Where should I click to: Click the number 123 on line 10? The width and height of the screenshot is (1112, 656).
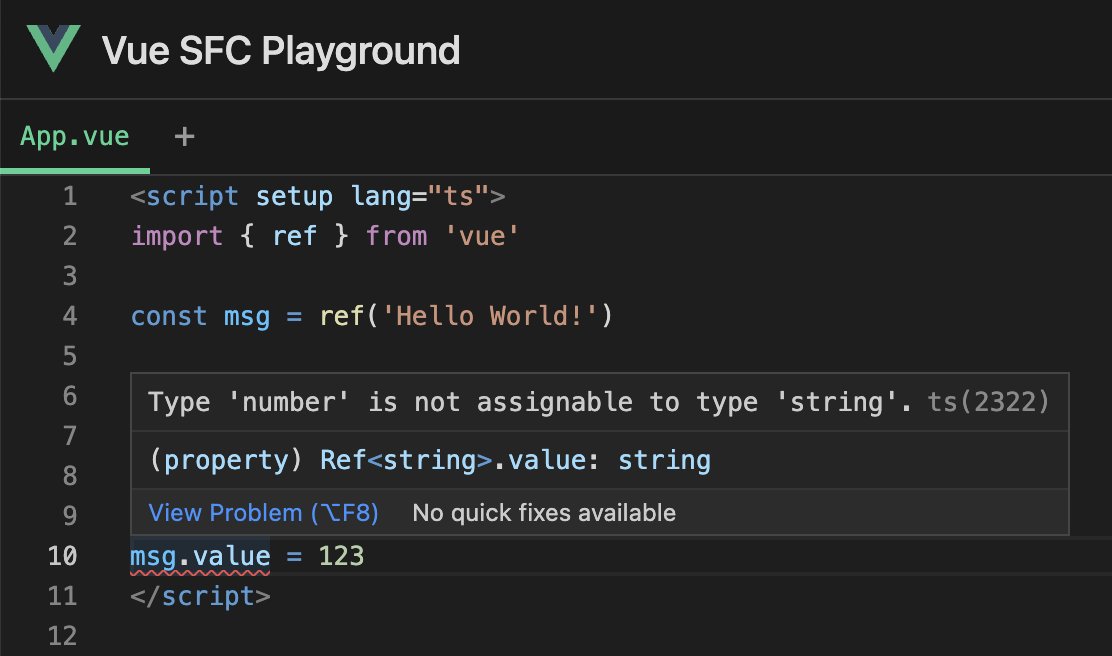click(x=341, y=556)
